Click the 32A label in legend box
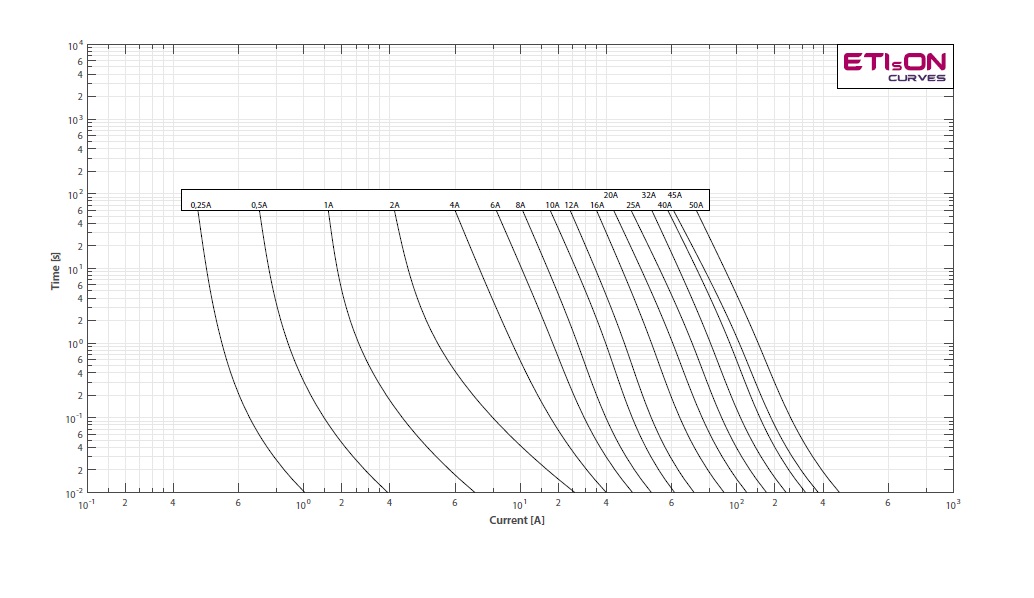This screenshot has width=1034, height=598. tap(649, 195)
